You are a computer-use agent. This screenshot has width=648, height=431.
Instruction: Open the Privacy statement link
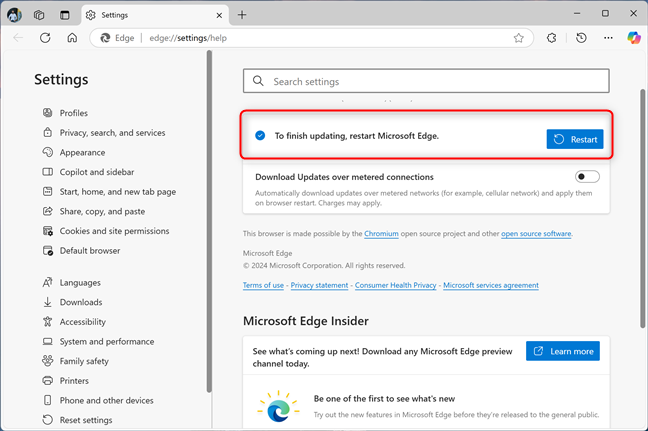click(x=319, y=285)
